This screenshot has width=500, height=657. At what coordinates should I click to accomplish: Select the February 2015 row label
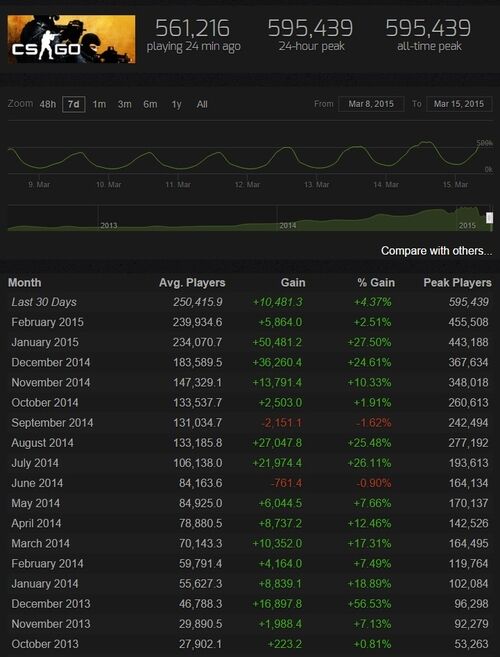tap(47, 322)
